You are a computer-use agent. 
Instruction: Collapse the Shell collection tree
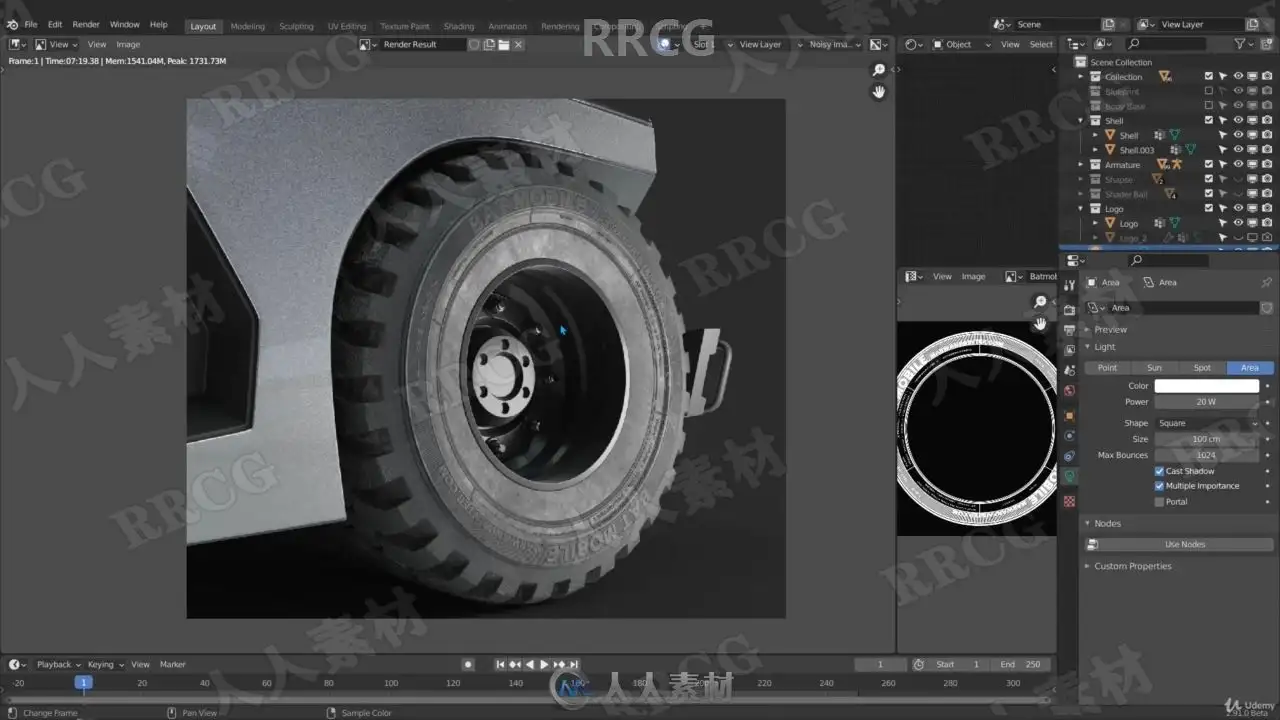(x=1081, y=121)
